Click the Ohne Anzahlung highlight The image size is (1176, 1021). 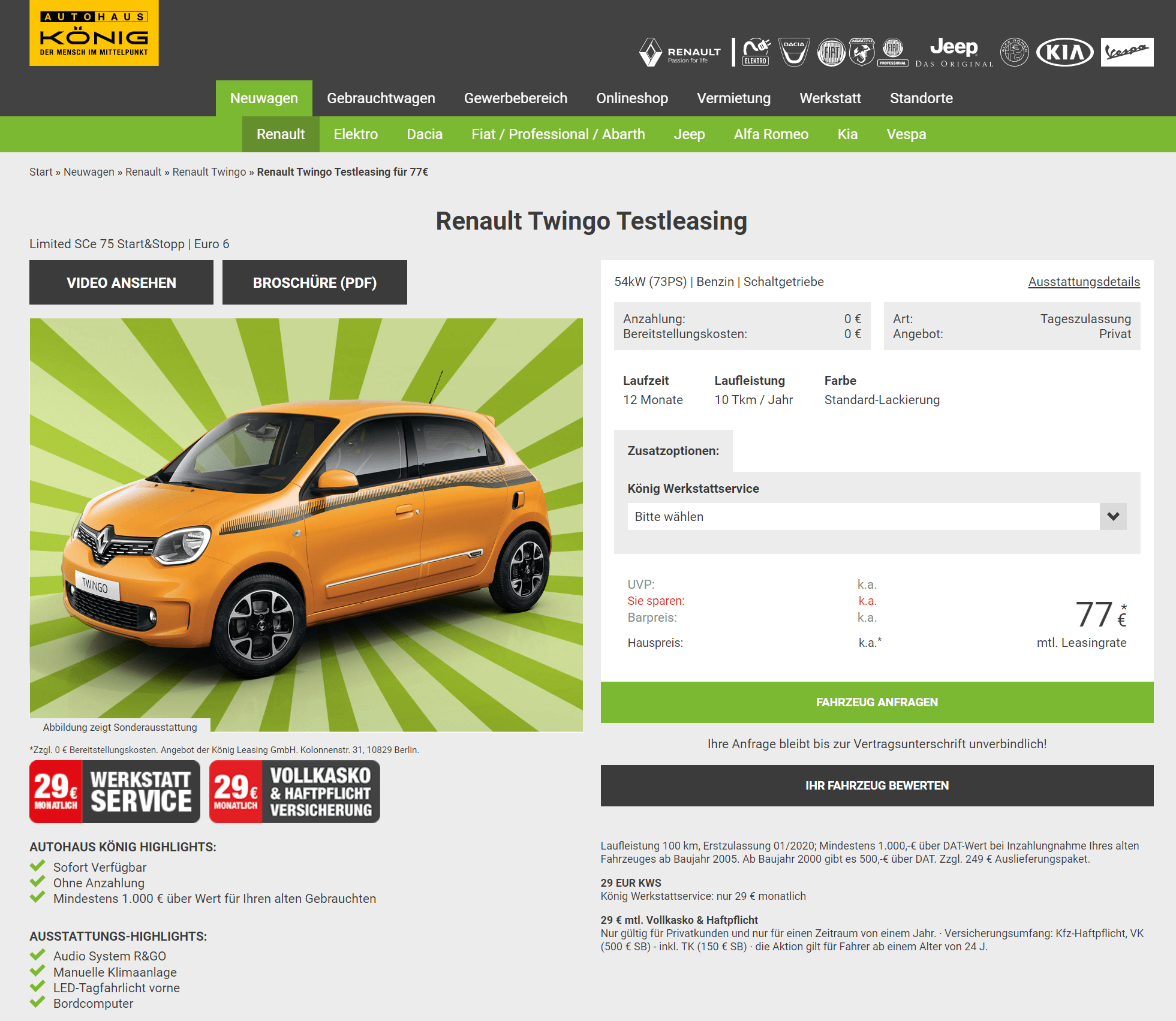click(x=99, y=883)
